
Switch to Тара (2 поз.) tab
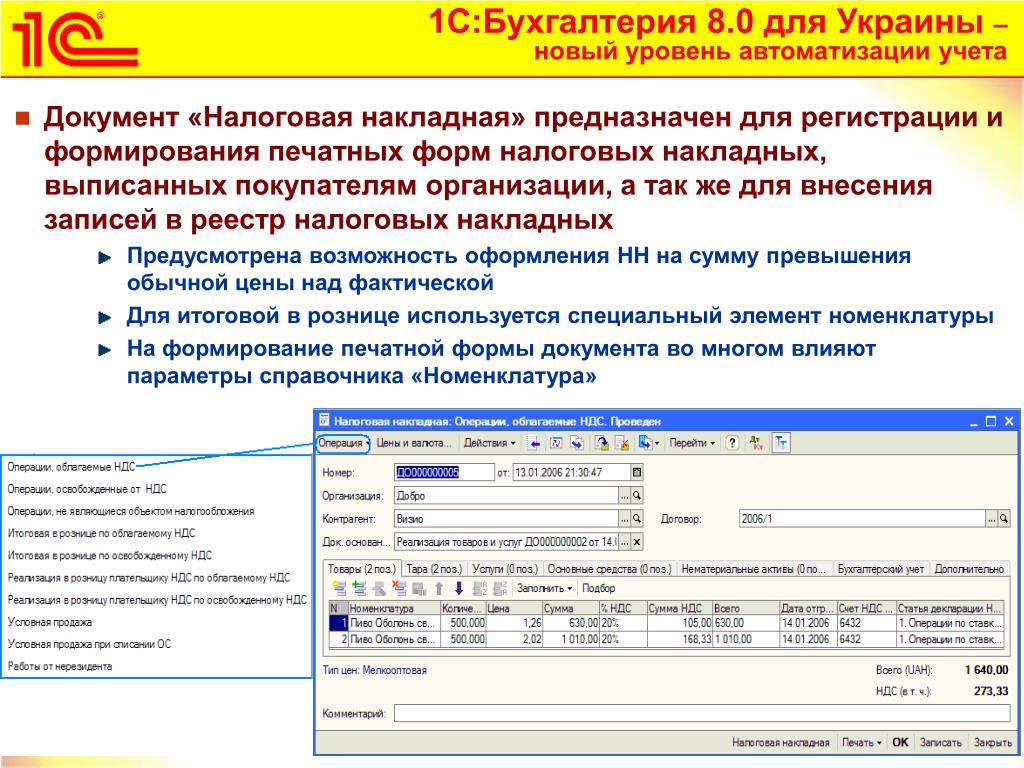click(434, 569)
